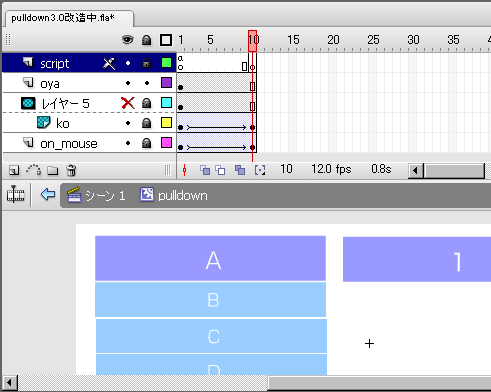Select the purple 1 item on stage
This screenshot has width=491, height=392.
(417, 259)
